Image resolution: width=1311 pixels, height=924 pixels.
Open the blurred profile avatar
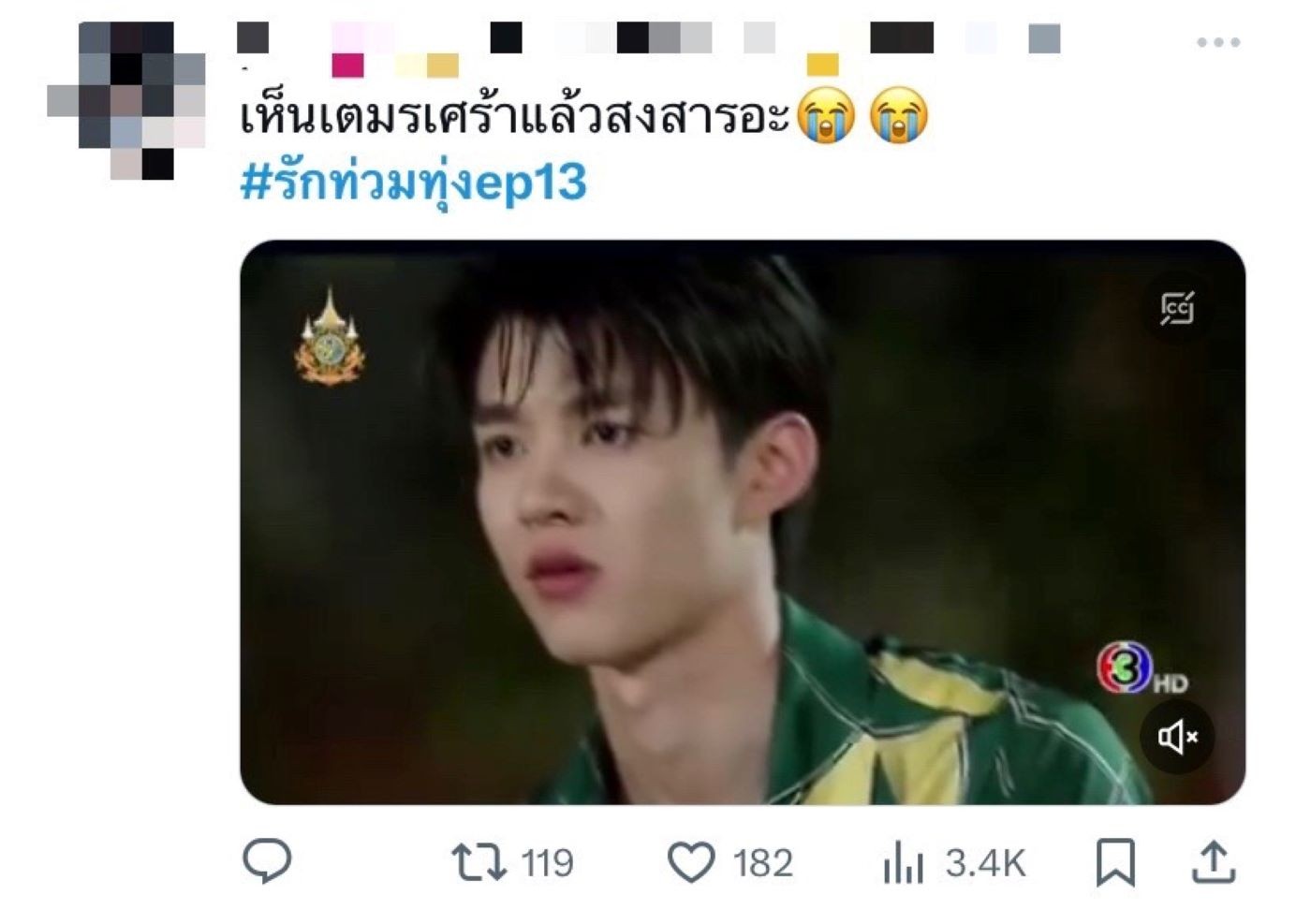click(x=126, y=100)
